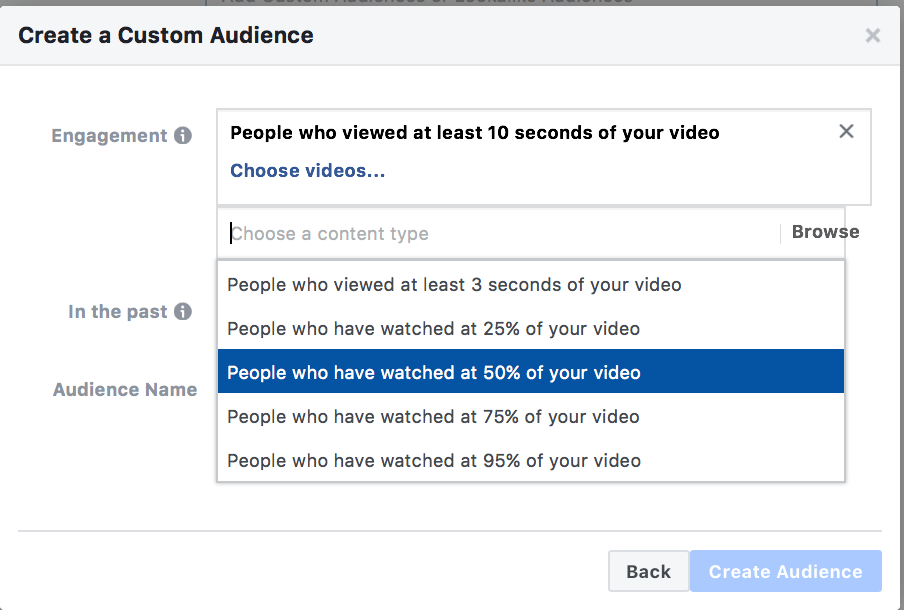Click the Engagement info icon
Screen dimensions: 904x610
183,136
